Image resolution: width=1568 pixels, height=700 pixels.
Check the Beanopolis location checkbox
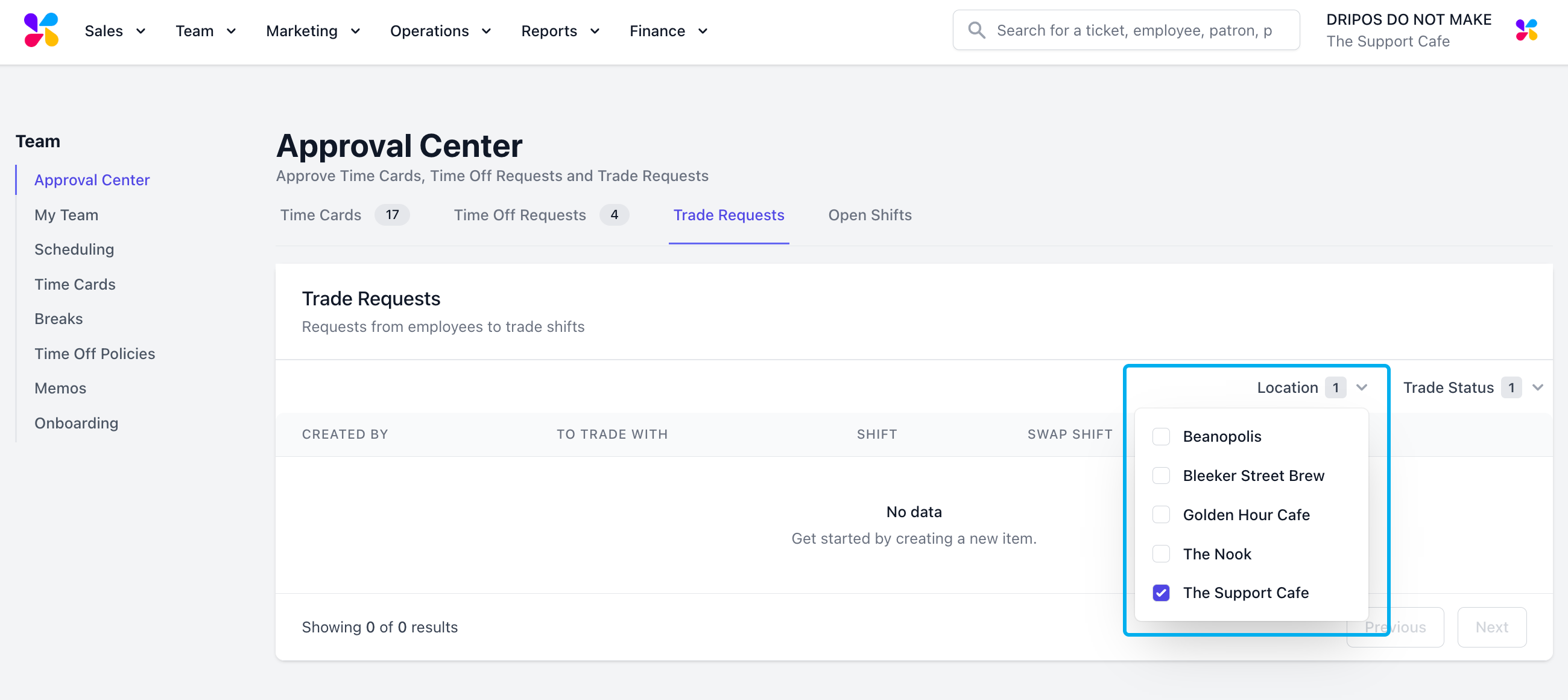pos(1160,436)
